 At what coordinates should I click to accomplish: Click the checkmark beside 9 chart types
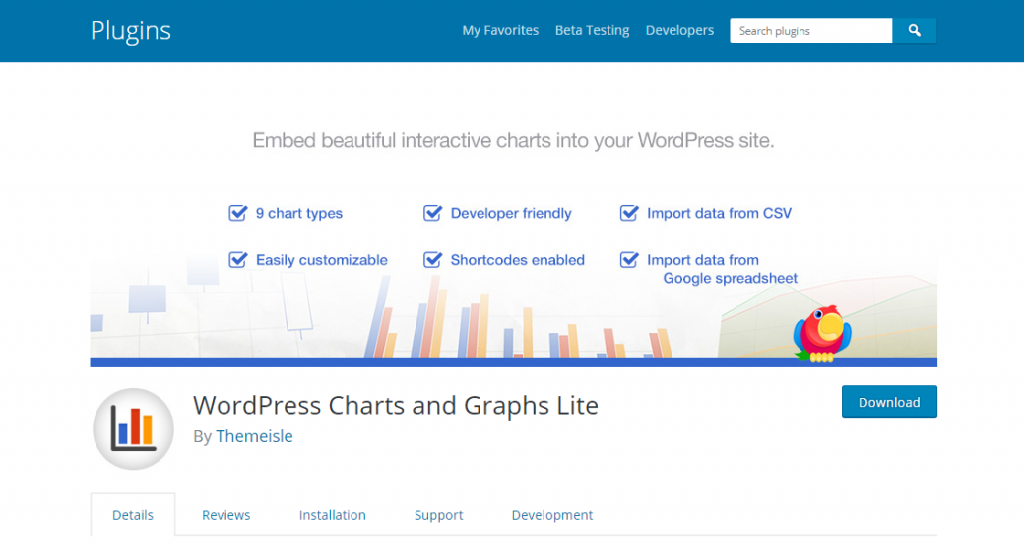point(238,213)
